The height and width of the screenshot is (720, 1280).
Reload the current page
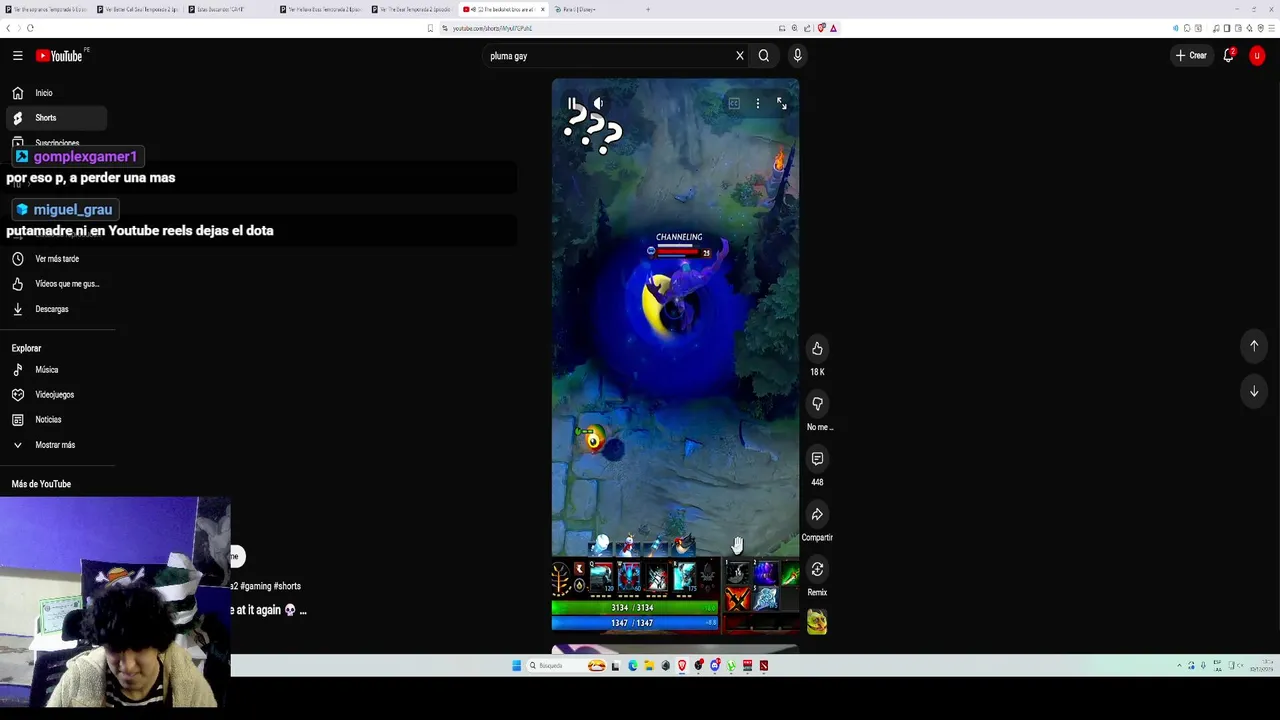tap(30, 28)
